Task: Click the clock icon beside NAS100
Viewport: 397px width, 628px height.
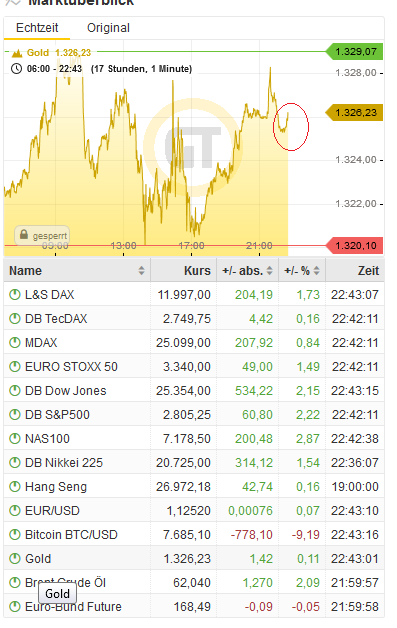Action: (x=15, y=439)
